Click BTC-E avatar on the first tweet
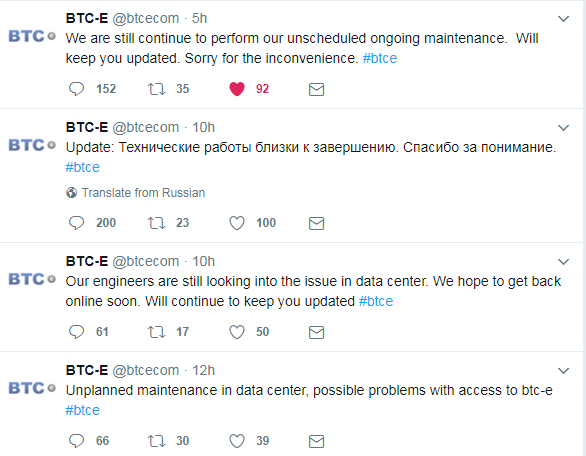This screenshot has height=456, width=586. tap(32, 36)
